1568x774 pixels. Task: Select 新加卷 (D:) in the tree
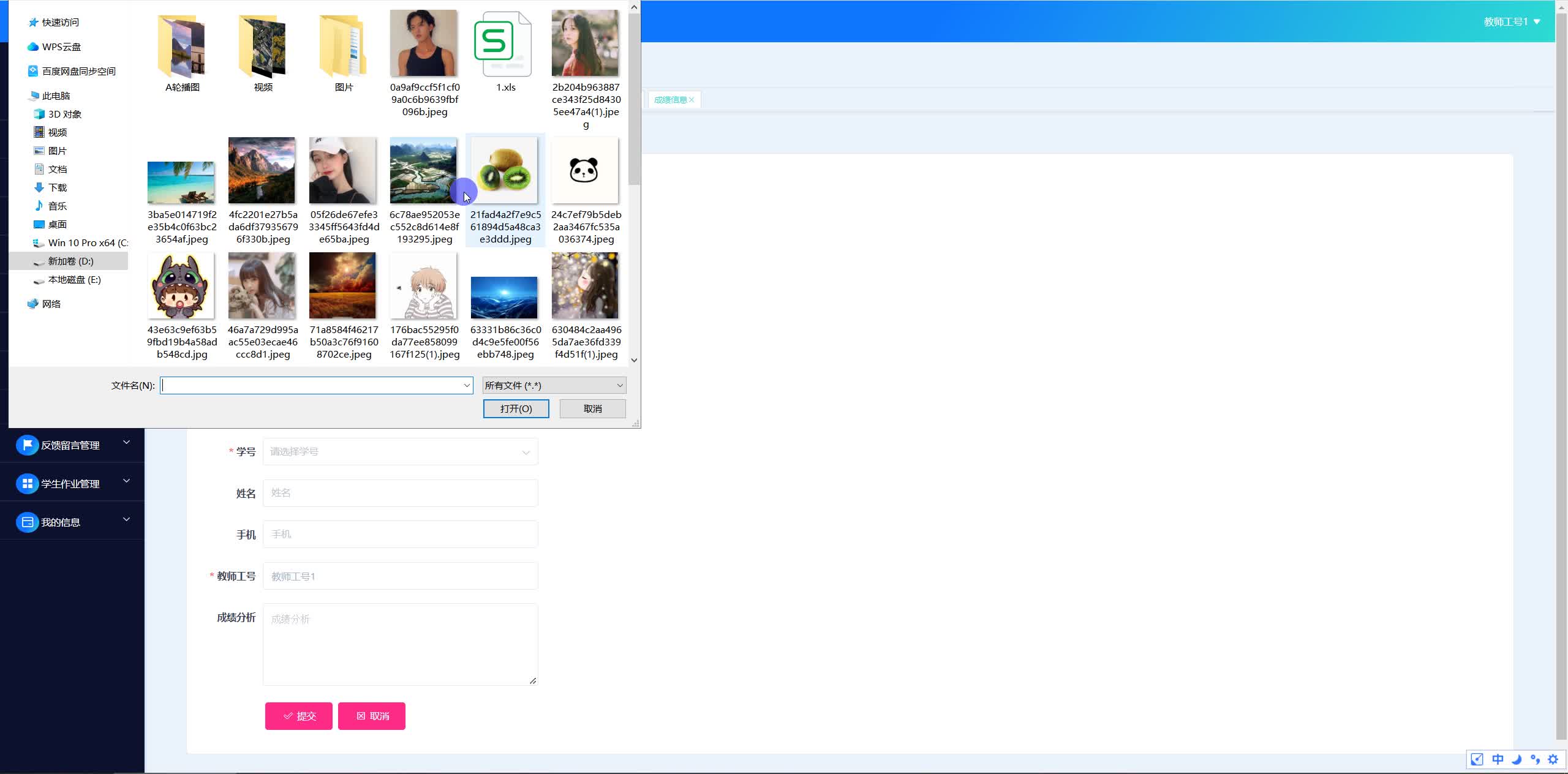point(70,261)
